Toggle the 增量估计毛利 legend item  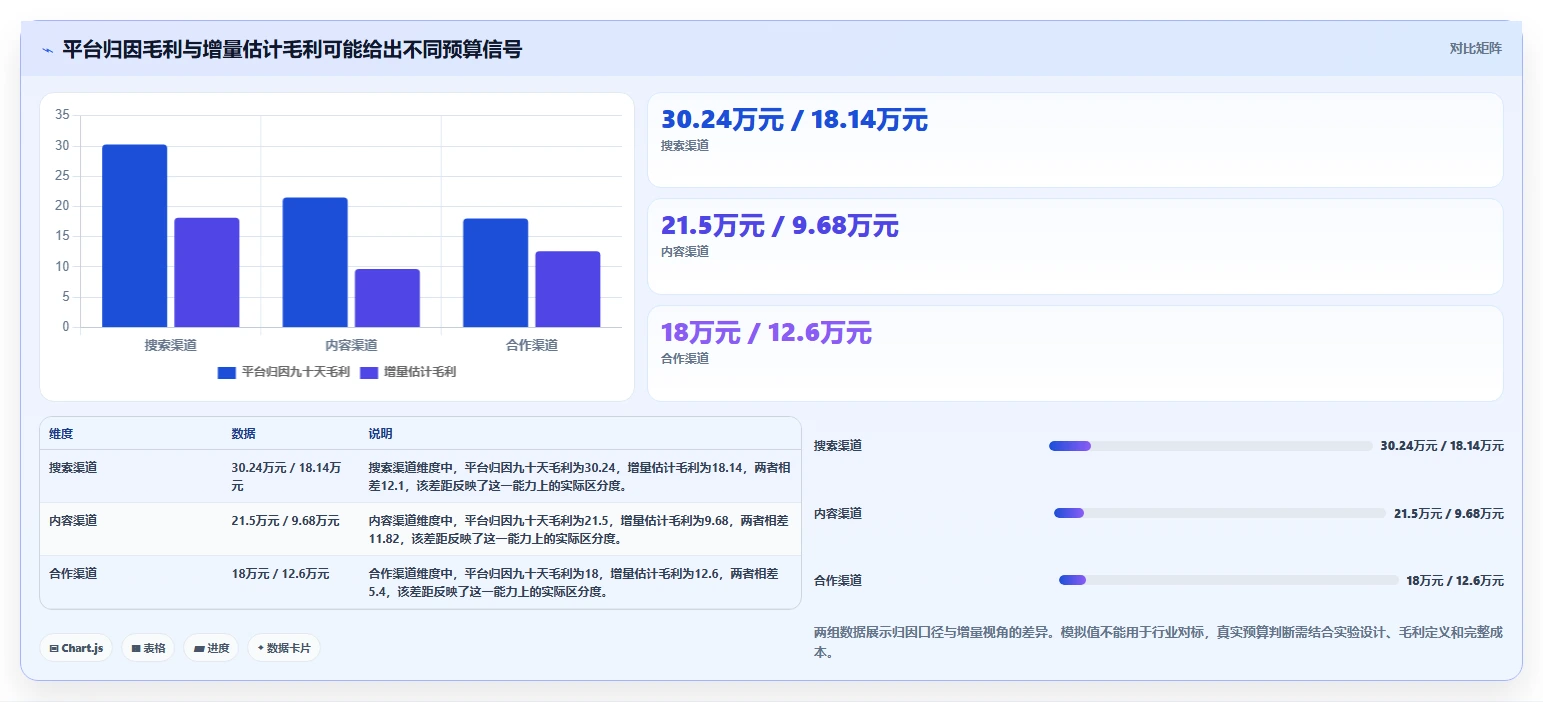408,372
